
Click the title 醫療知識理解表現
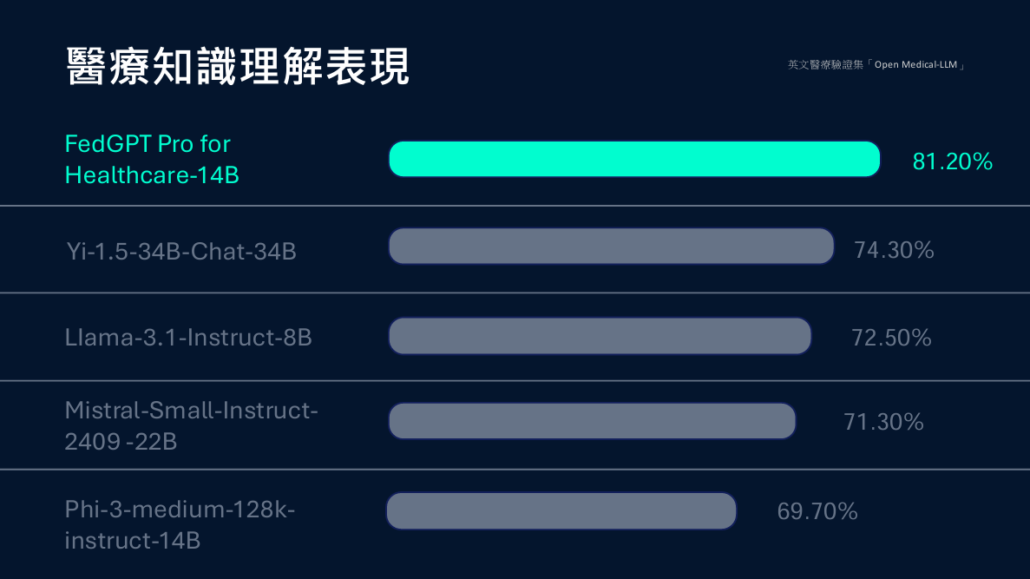click(237, 66)
